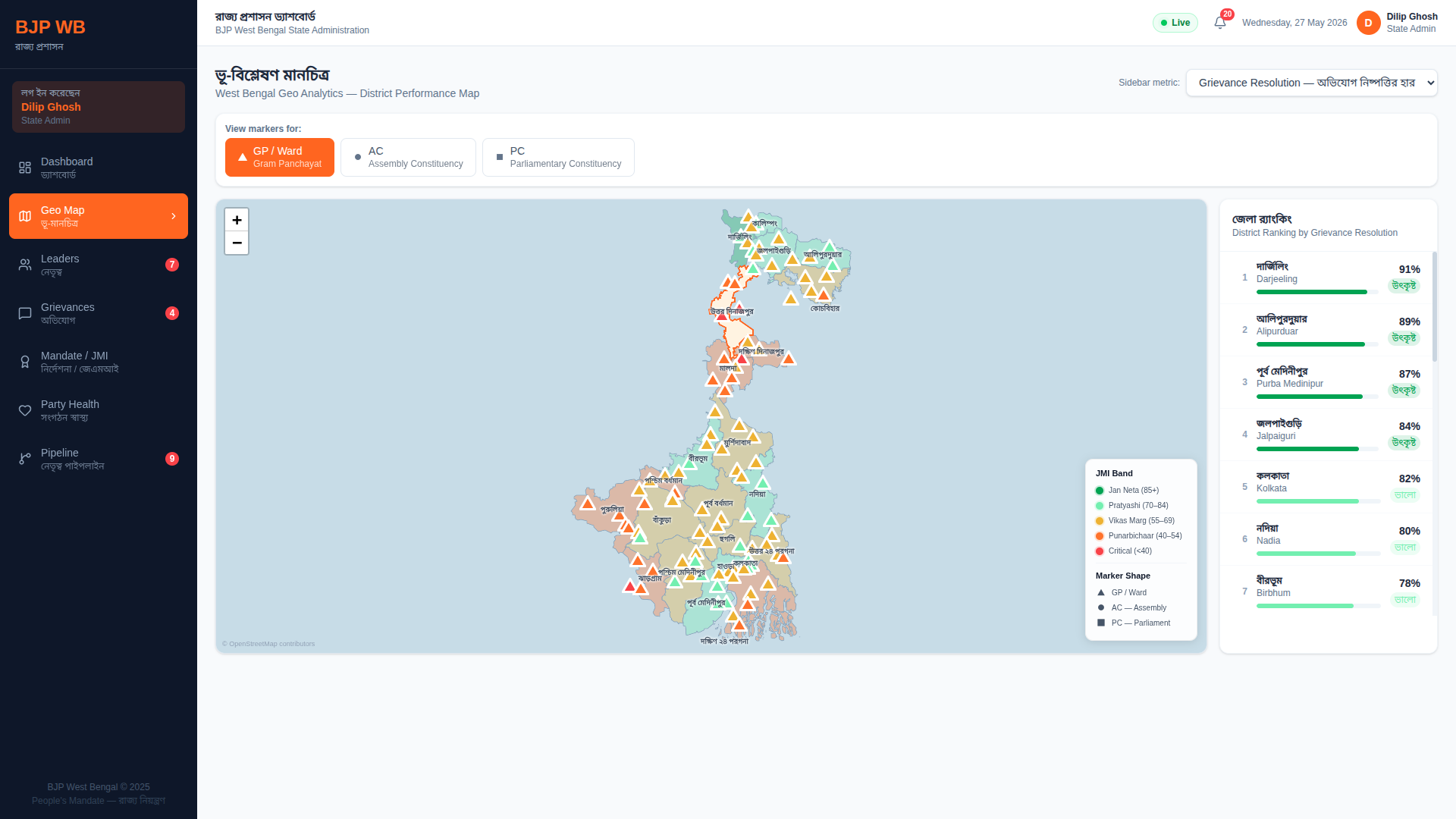Open the Mandate / JMI section
1456x819 pixels.
[x=99, y=362]
